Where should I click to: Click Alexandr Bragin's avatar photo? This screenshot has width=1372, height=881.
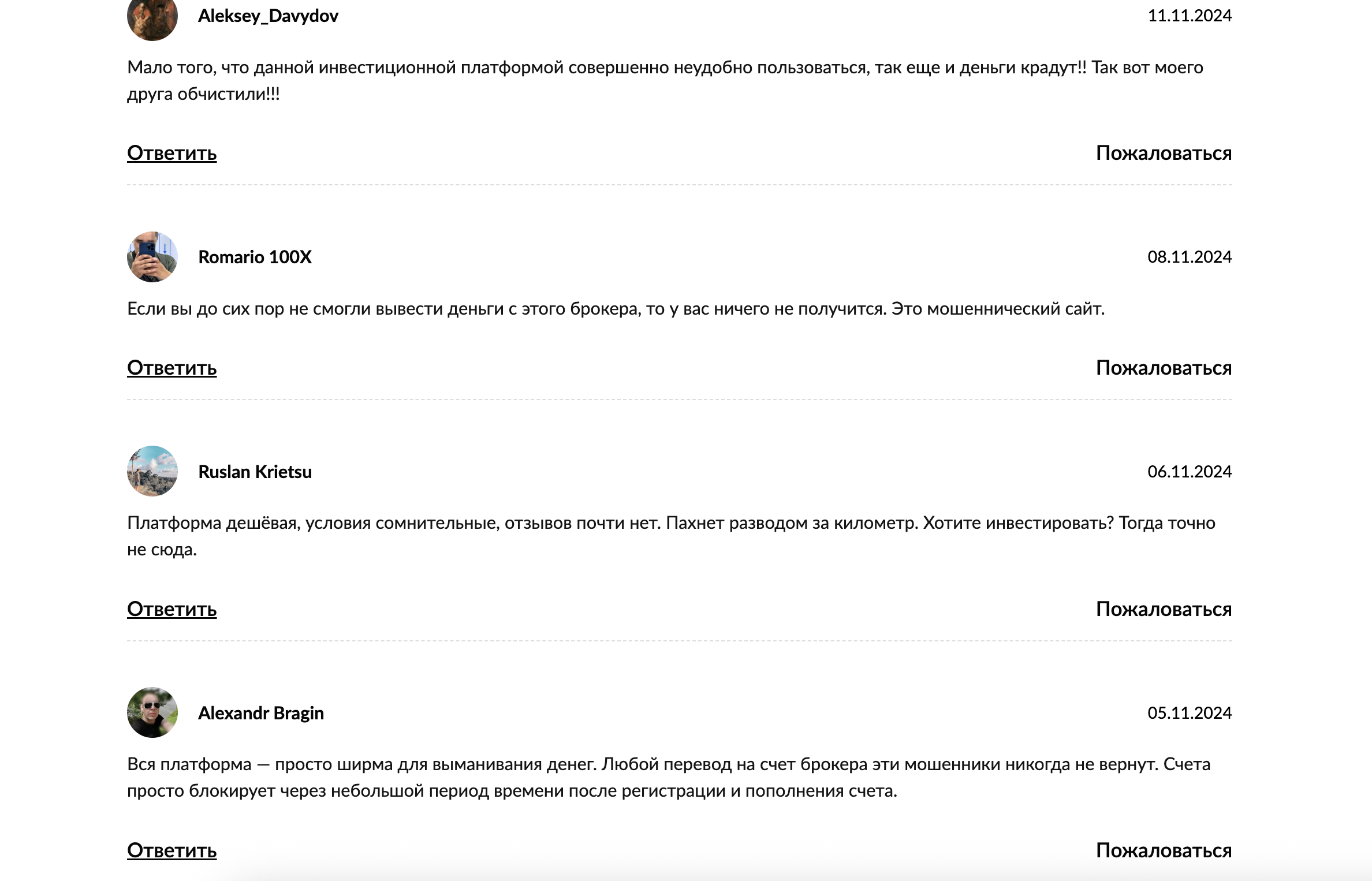152,712
